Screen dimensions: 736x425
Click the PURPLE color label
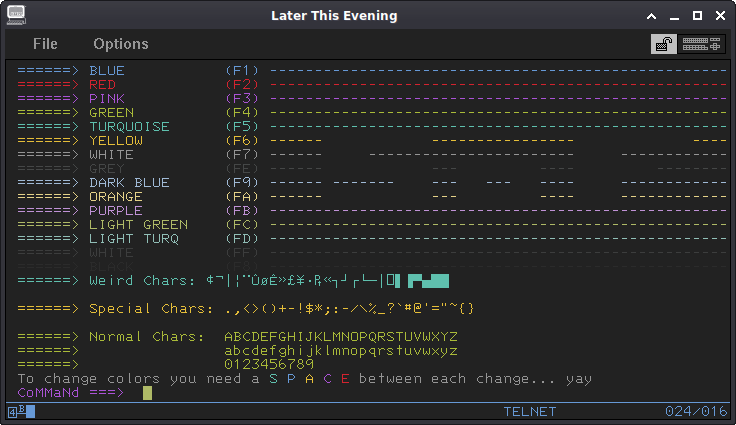click(116, 211)
